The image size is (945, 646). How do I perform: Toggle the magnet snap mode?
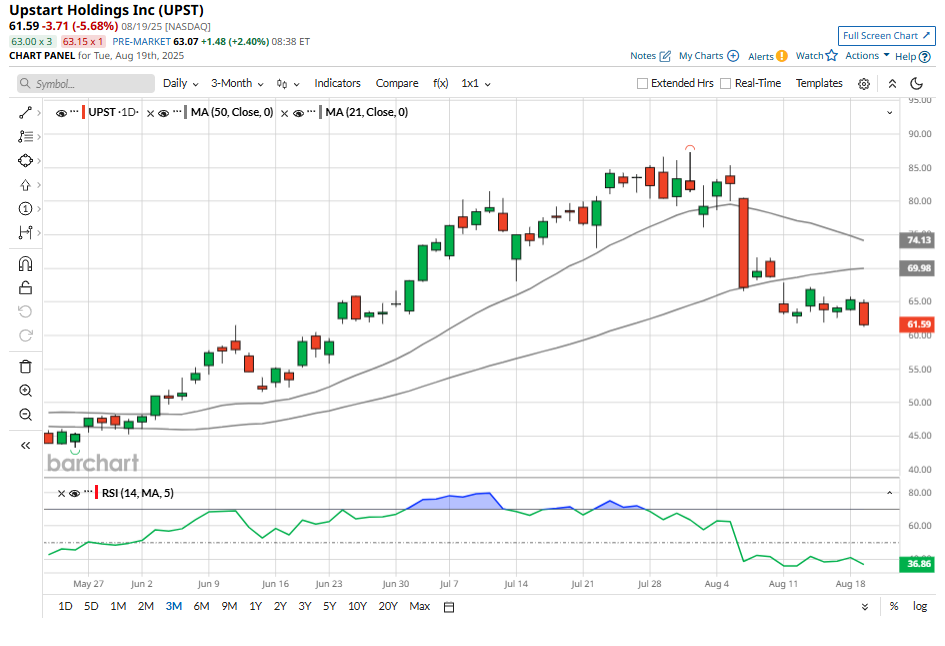pyautogui.click(x=25, y=264)
